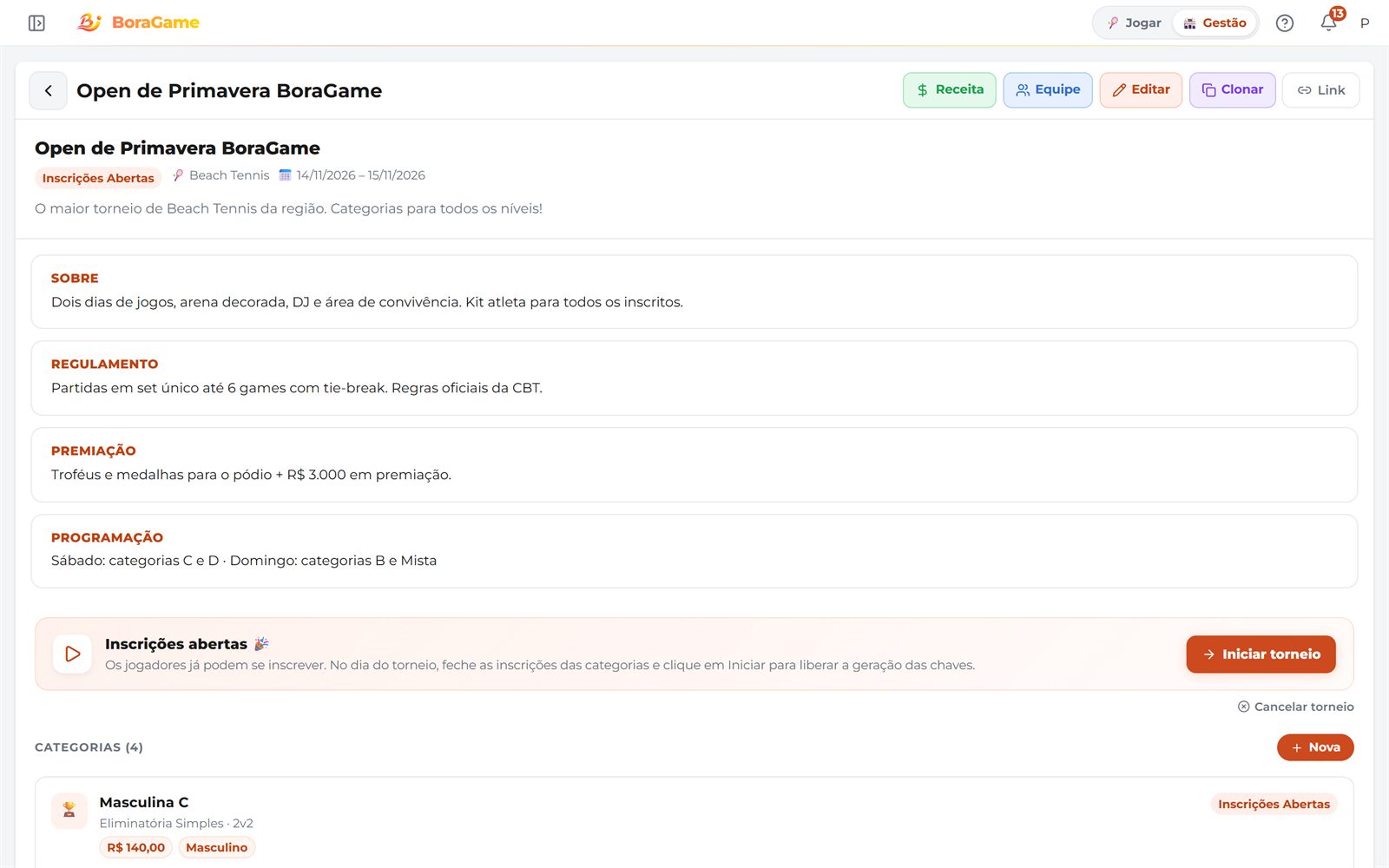Click the Inscrições abertas banner title

tap(176, 644)
